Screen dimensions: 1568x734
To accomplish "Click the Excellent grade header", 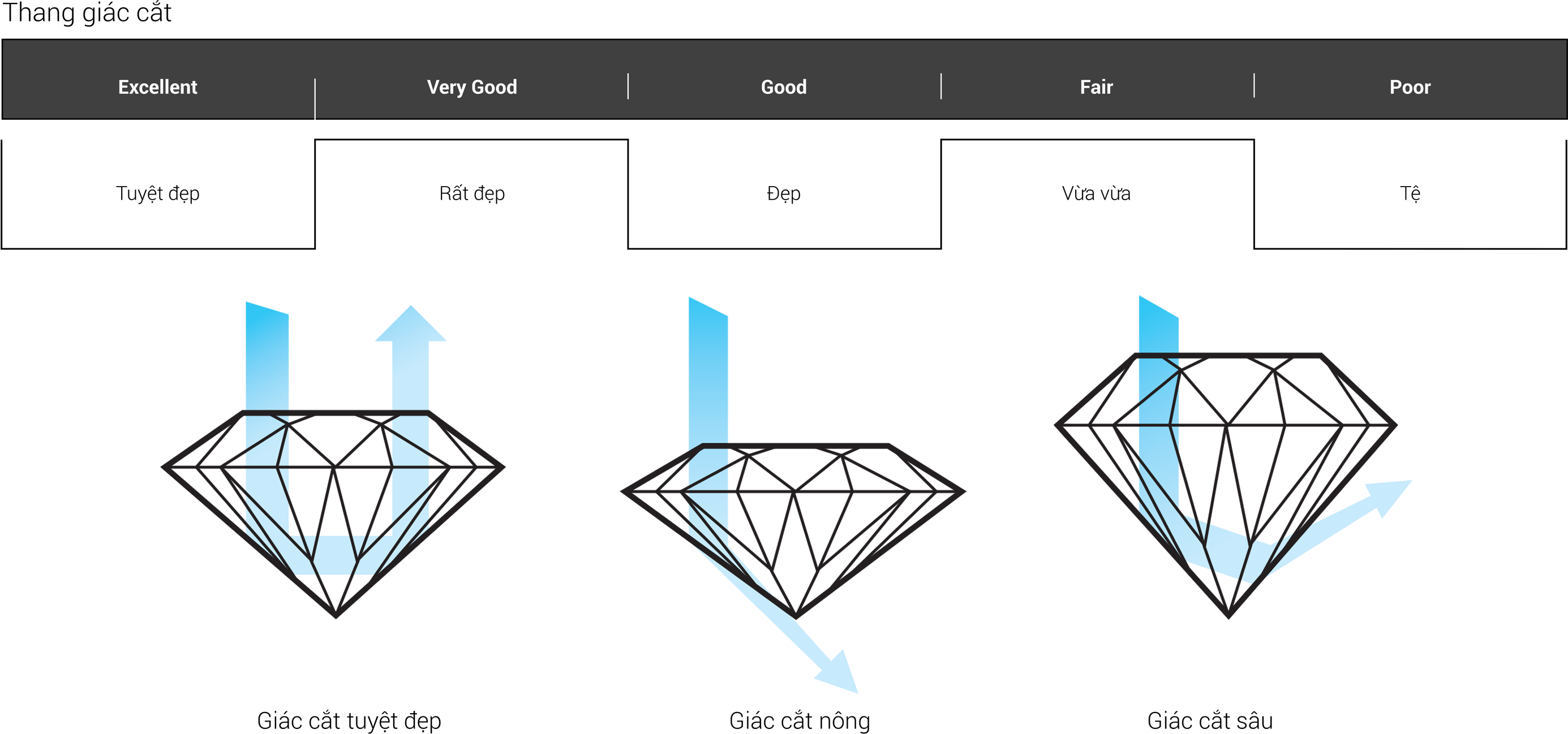I will pyautogui.click(x=158, y=87).
